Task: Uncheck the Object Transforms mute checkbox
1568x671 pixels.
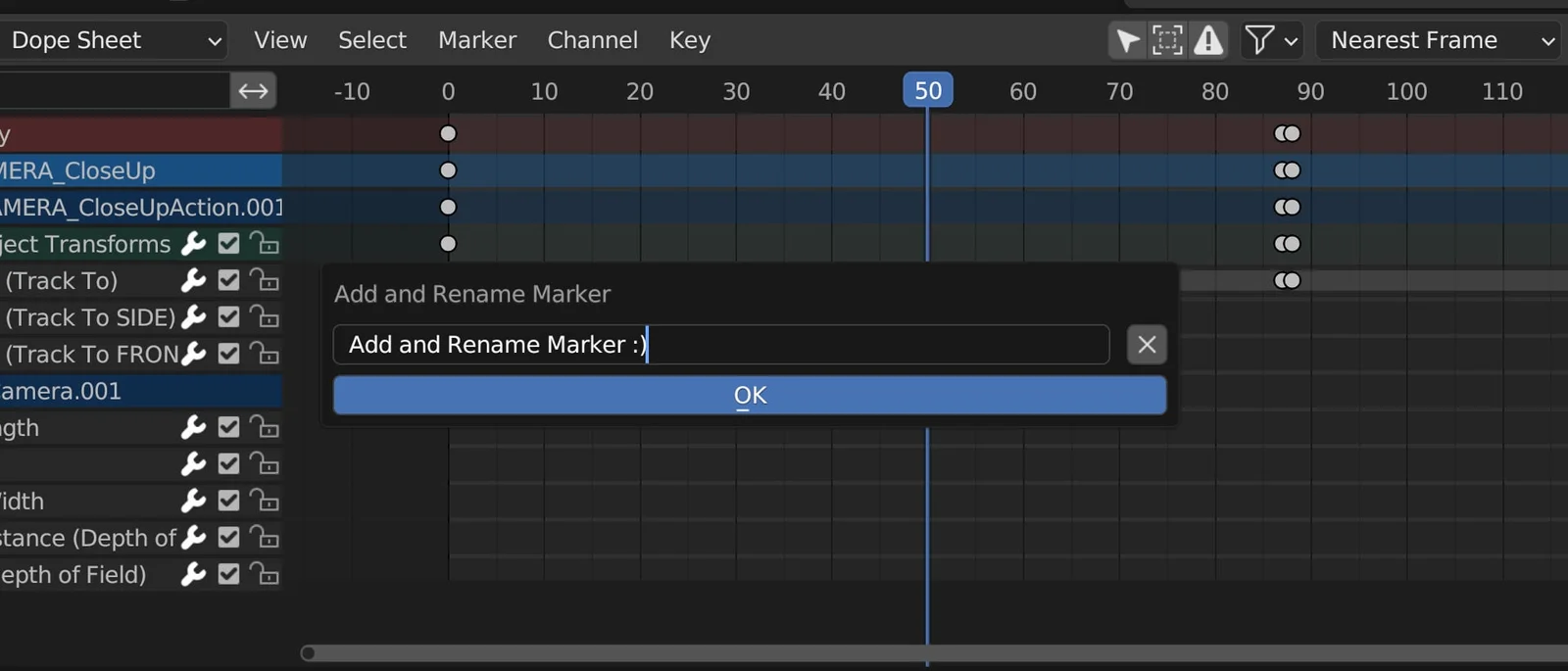Action: 228,244
